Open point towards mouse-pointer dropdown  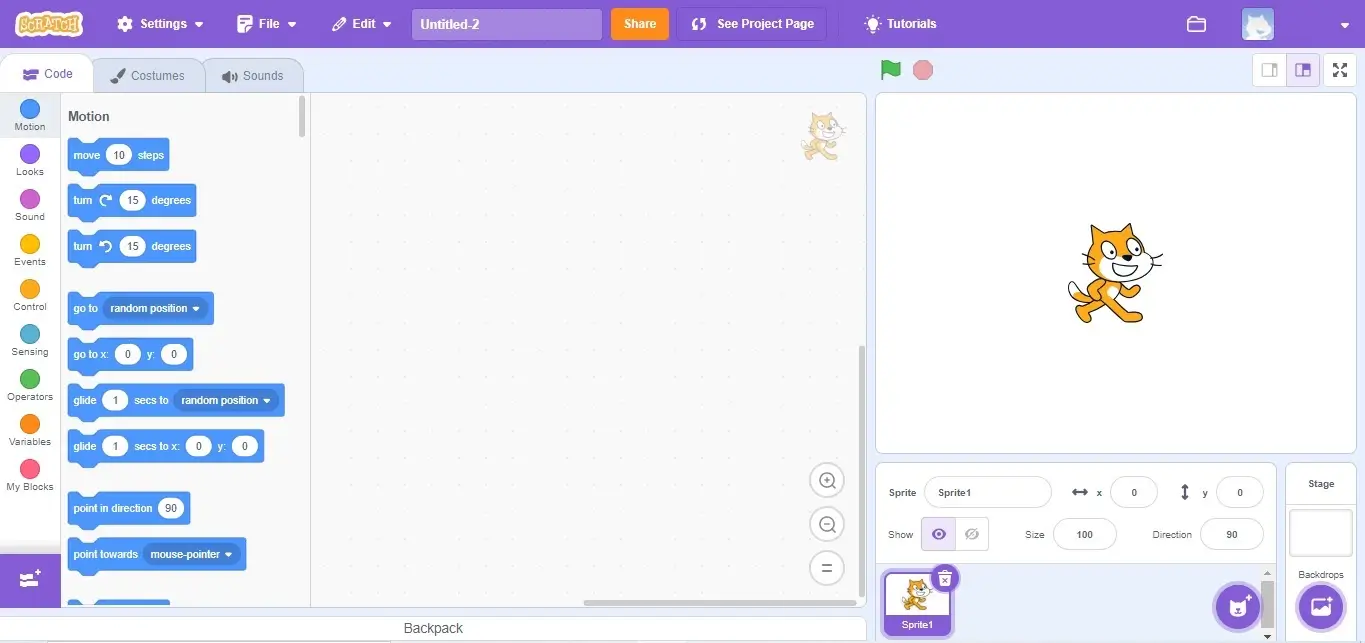click(x=192, y=554)
